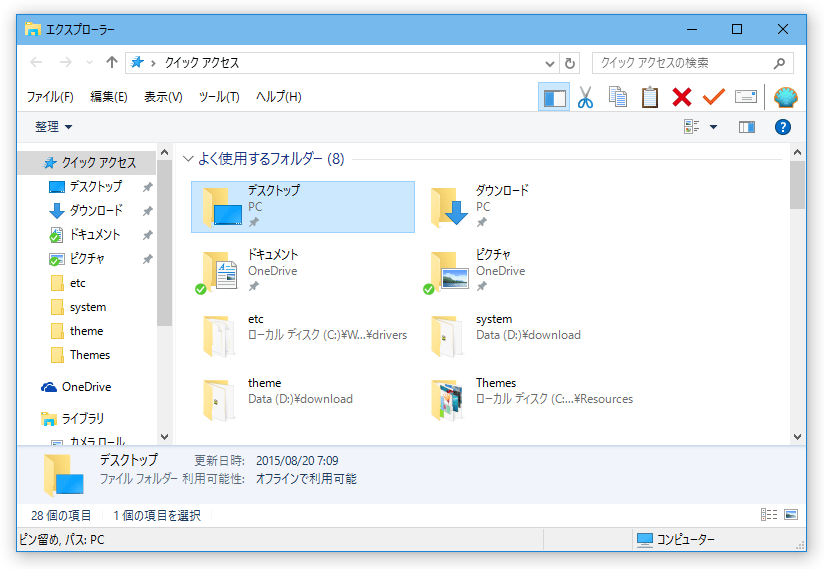Switch to large icons view in status bar
824x569 pixels.
791,515
